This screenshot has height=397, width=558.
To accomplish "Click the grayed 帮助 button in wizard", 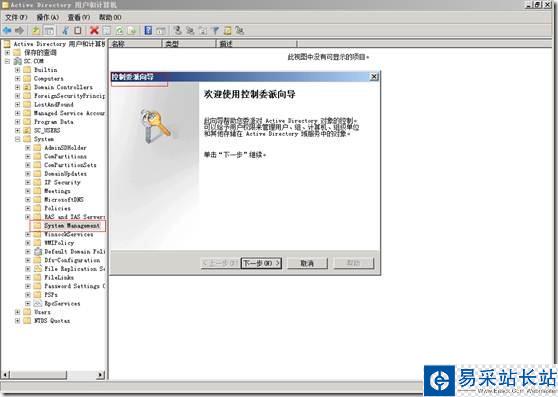I will point(353,263).
